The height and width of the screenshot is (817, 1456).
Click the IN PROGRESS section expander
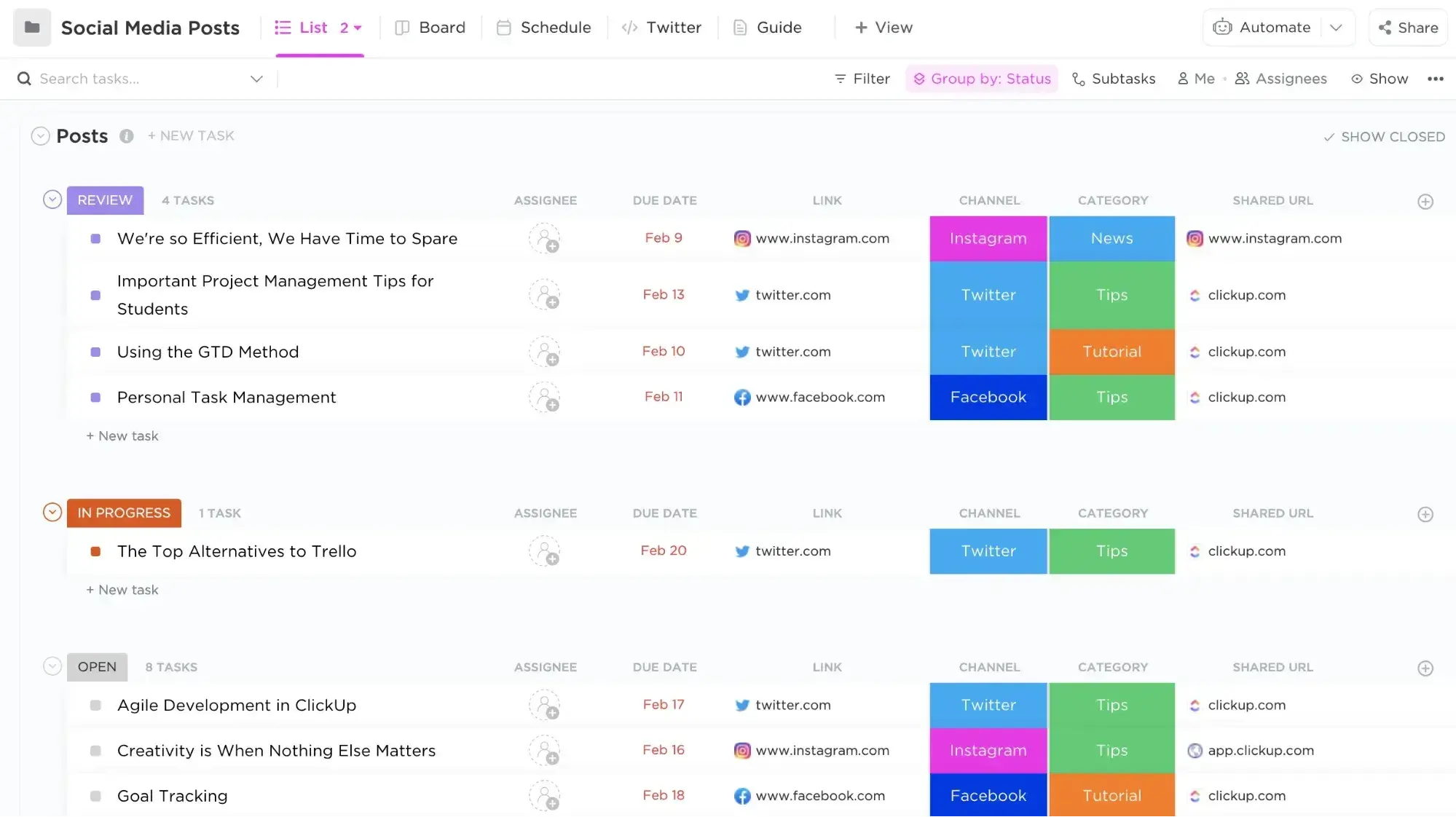52,512
